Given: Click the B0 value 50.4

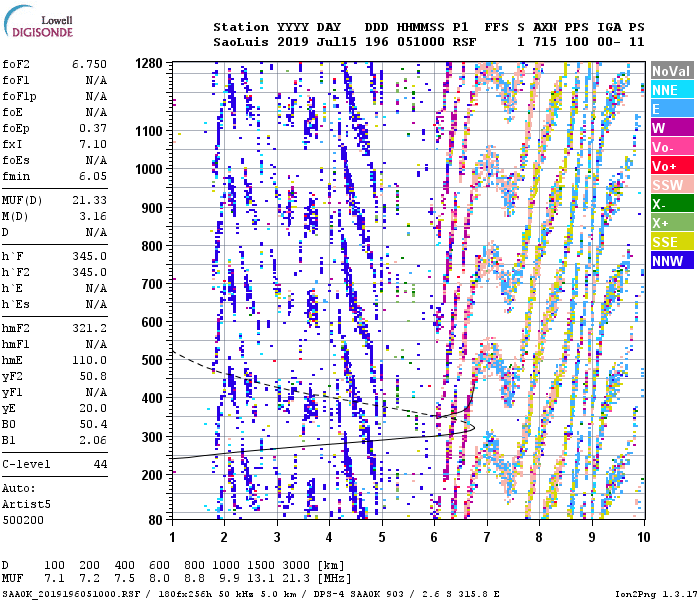Looking at the screenshot, I should 93,425.
